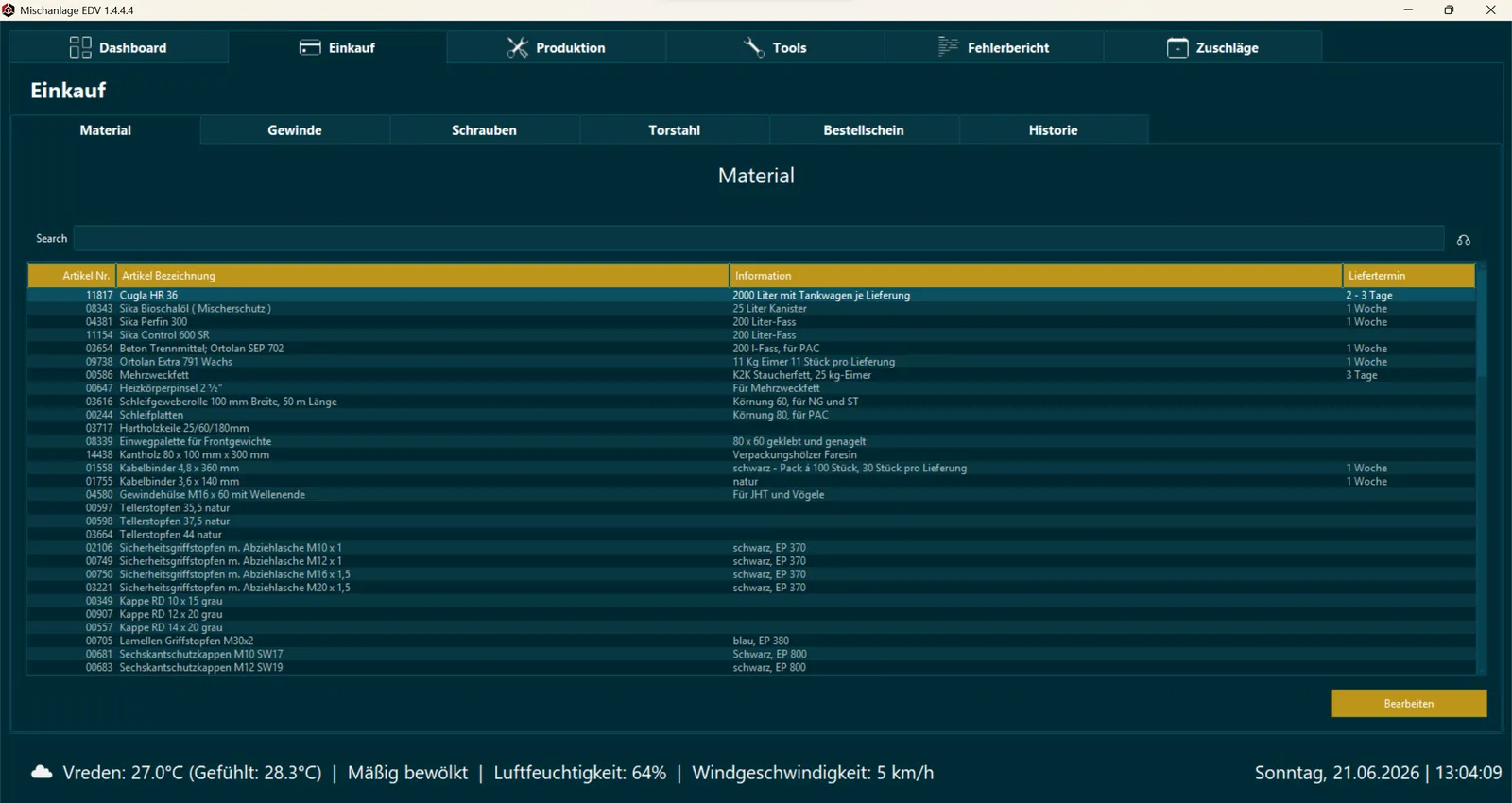Focus the Search input field
1512x803 pixels.
click(x=759, y=238)
